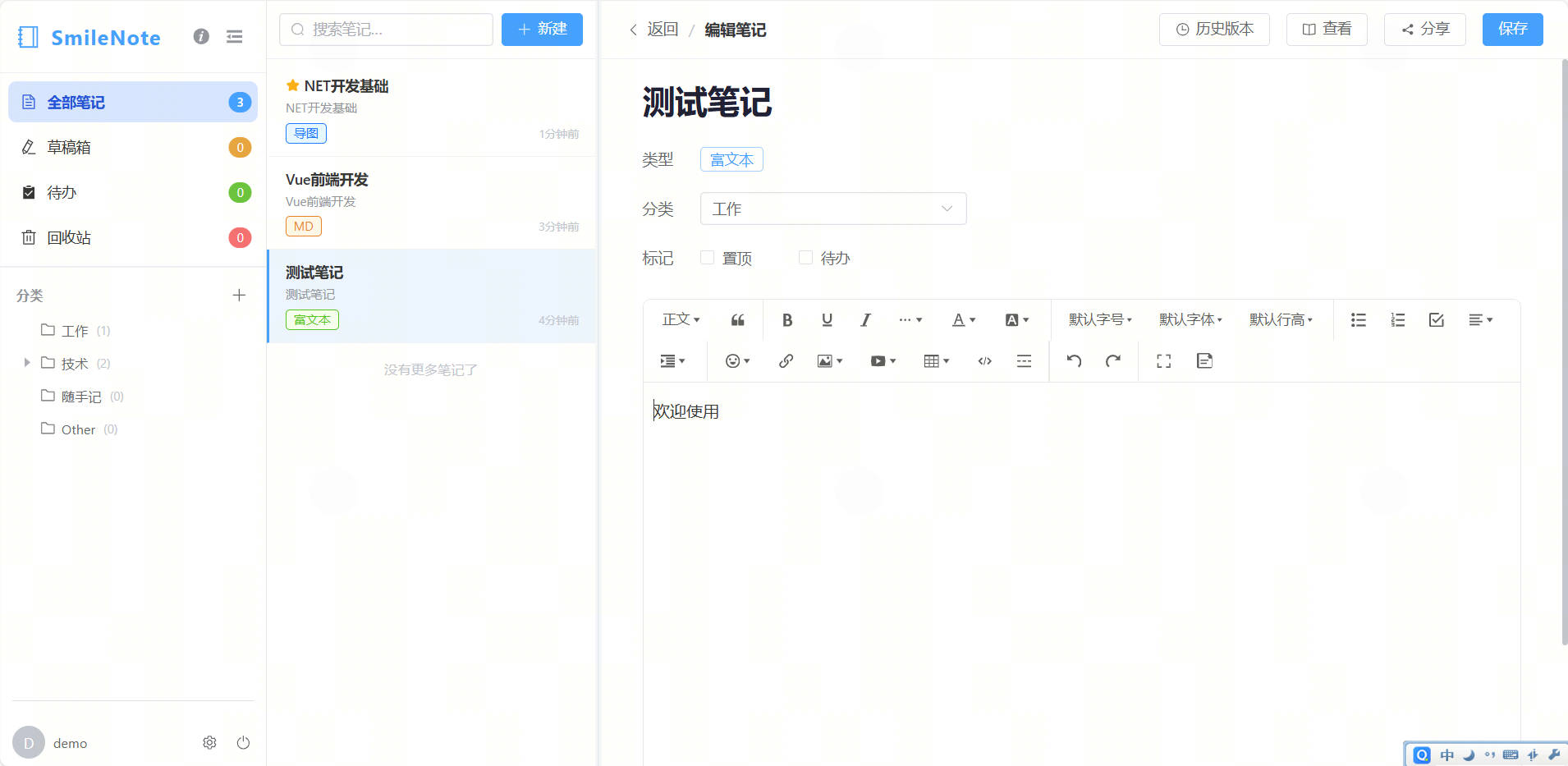Toggle bold formatting in editor toolbar

pos(786,320)
